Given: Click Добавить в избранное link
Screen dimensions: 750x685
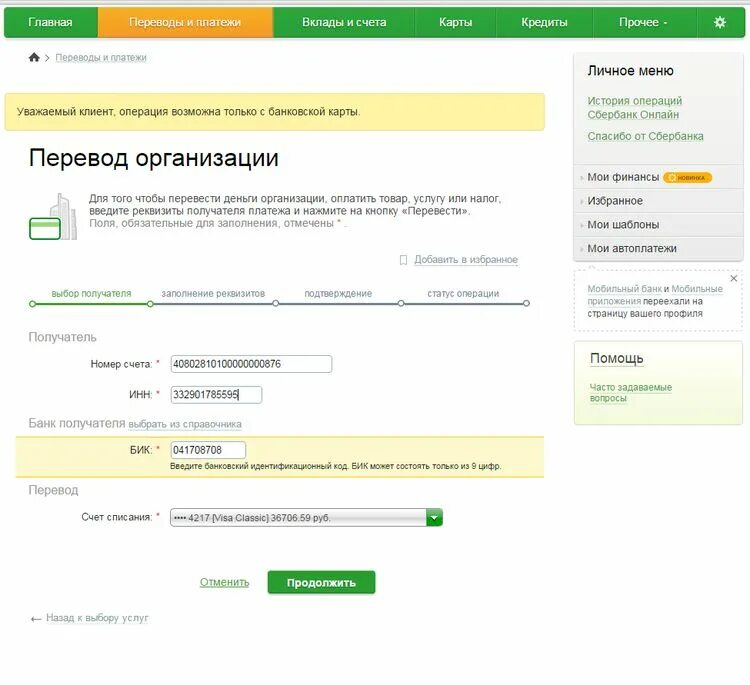Looking at the screenshot, I should pos(466,260).
